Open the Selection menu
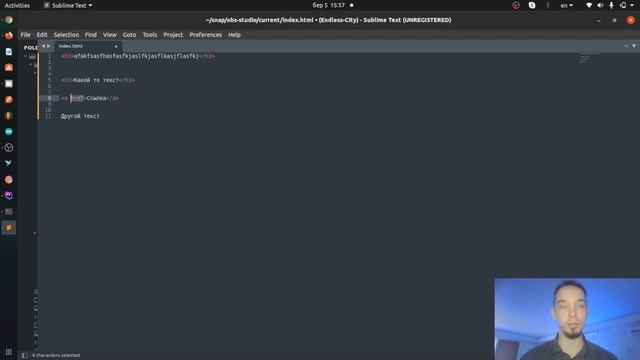 coord(66,35)
